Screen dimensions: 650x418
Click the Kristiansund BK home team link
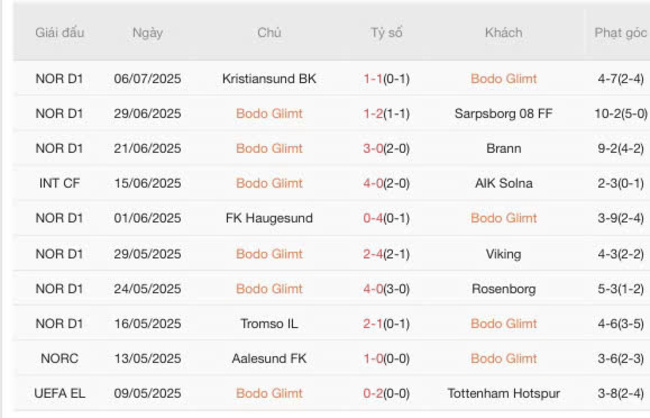point(269,79)
